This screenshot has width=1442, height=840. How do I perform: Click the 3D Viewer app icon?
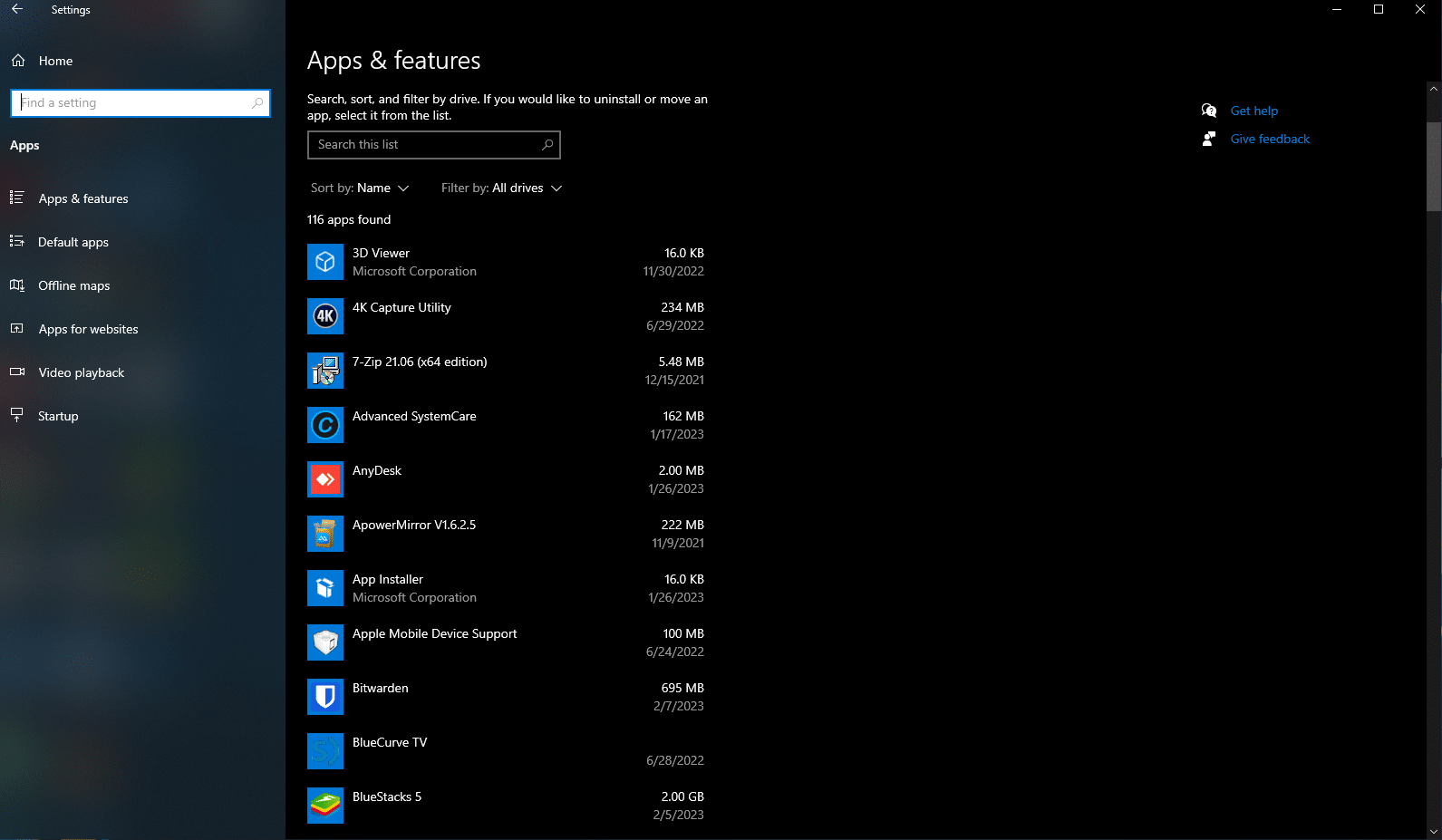point(325,262)
